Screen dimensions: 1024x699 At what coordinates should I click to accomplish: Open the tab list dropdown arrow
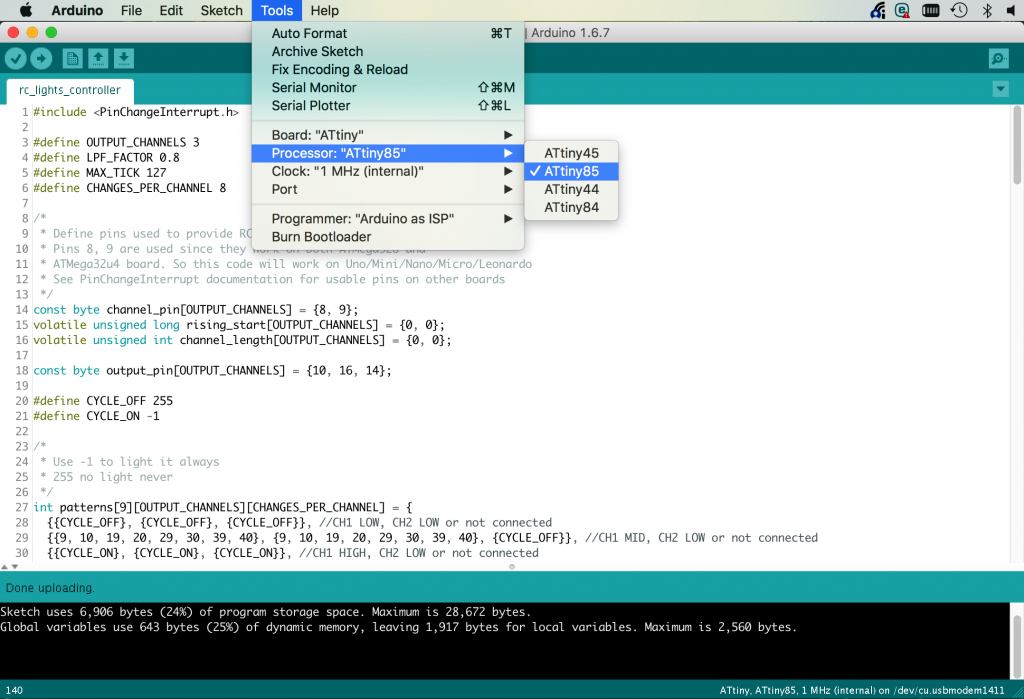pos(1000,89)
